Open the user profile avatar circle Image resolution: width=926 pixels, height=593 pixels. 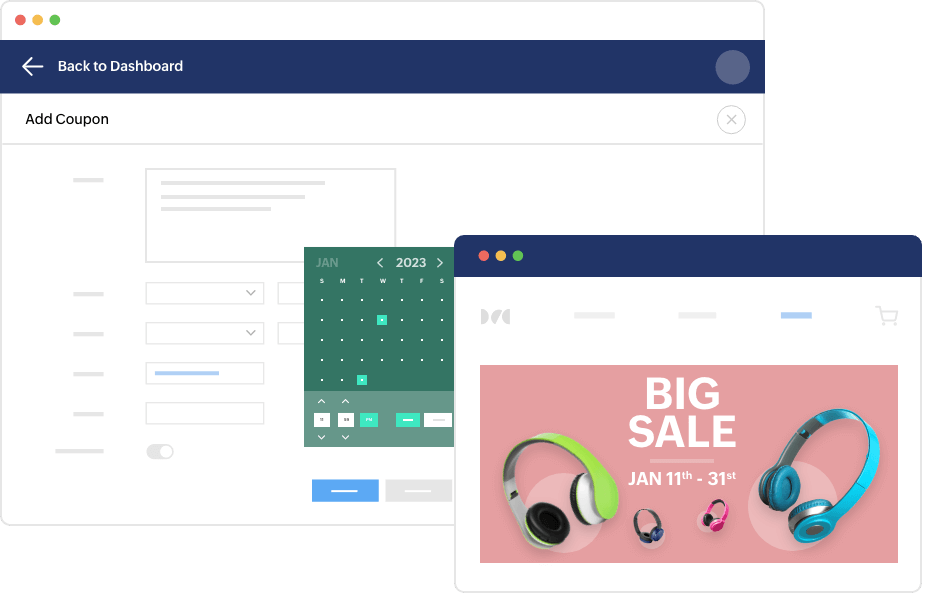click(x=732, y=67)
